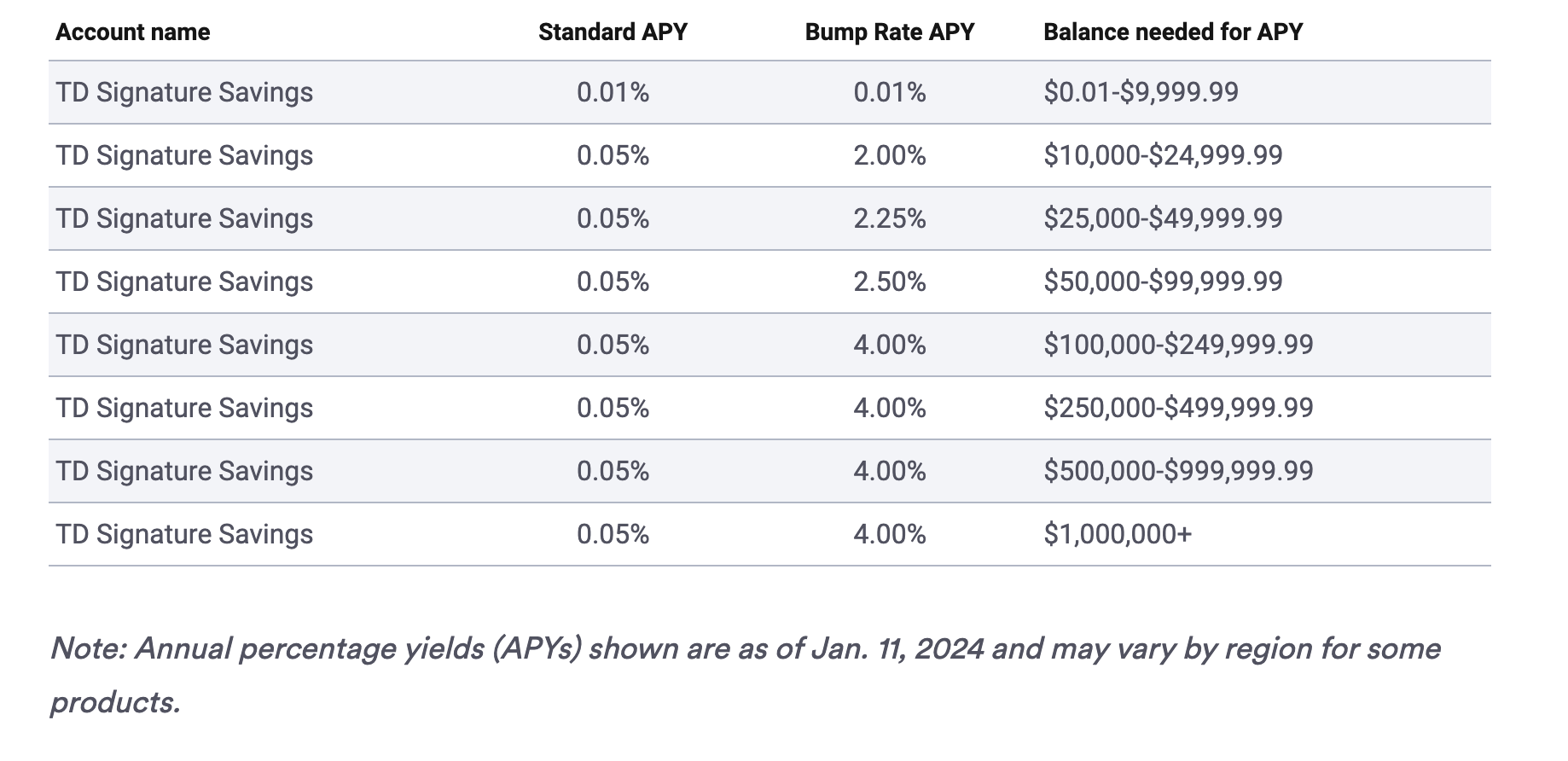Select the $100,000-$249,999.99 balance tier
Viewport: 1568px width, 761px height.
tap(1178, 345)
